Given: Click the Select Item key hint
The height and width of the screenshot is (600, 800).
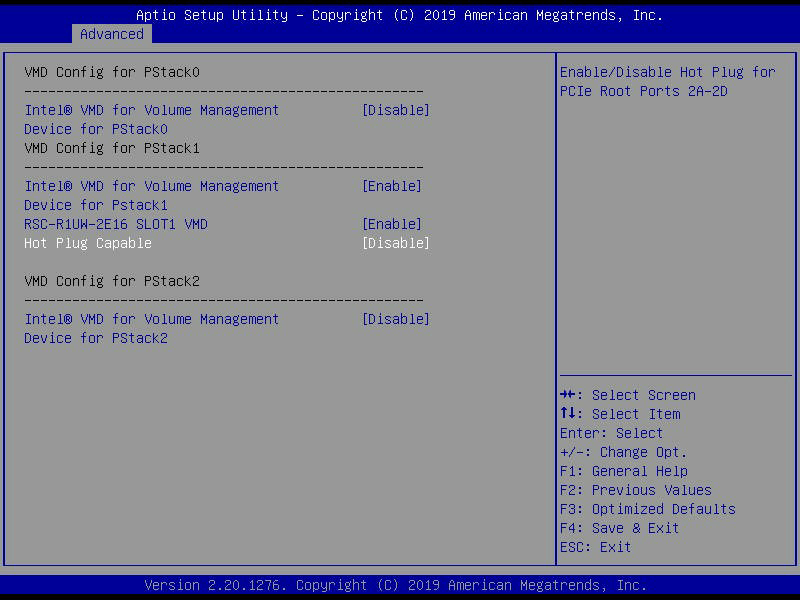Looking at the screenshot, I should coord(620,414).
